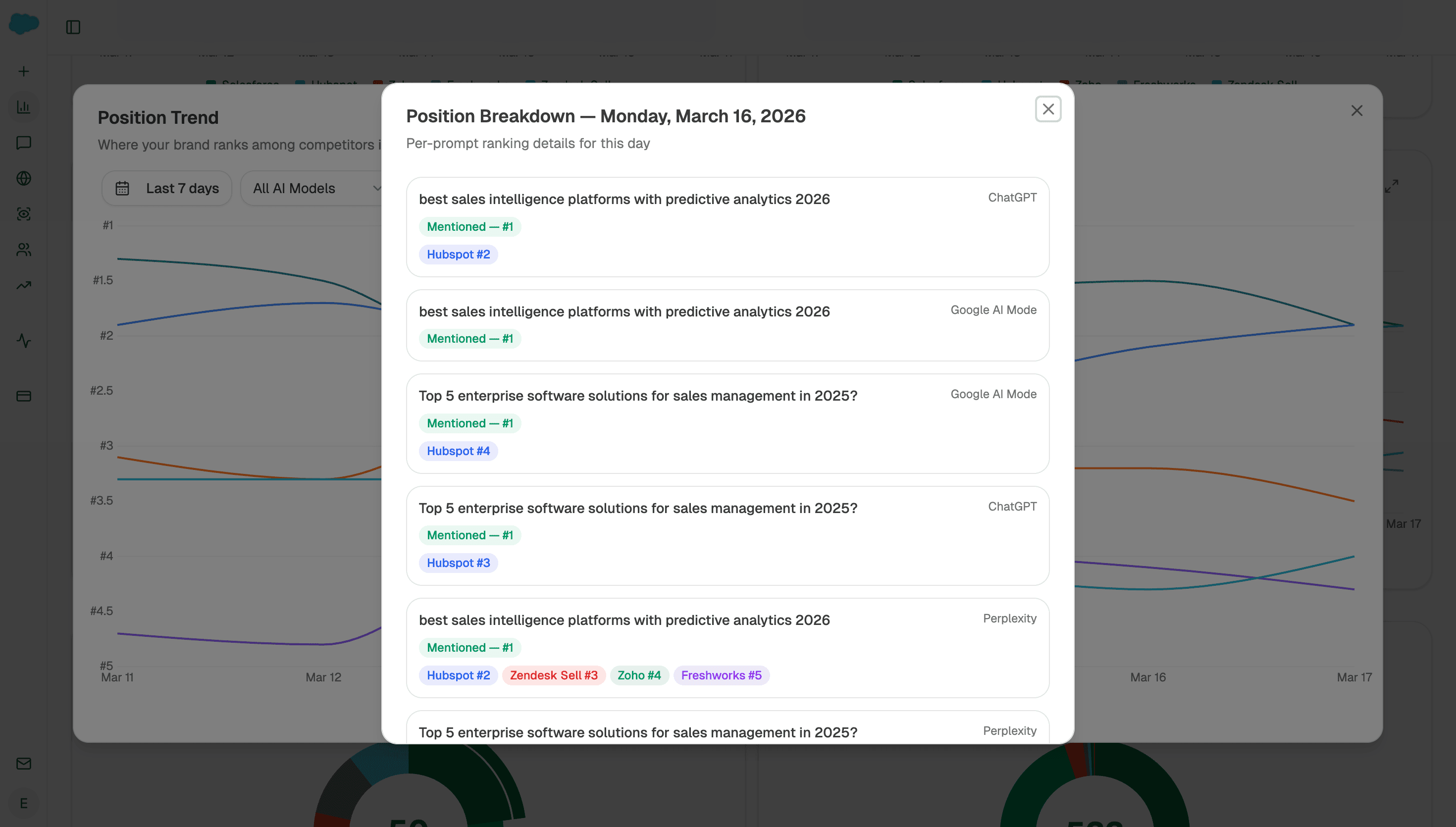Click Hubspot #3 tag
The image size is (1456, 827).
pos(458,563)
